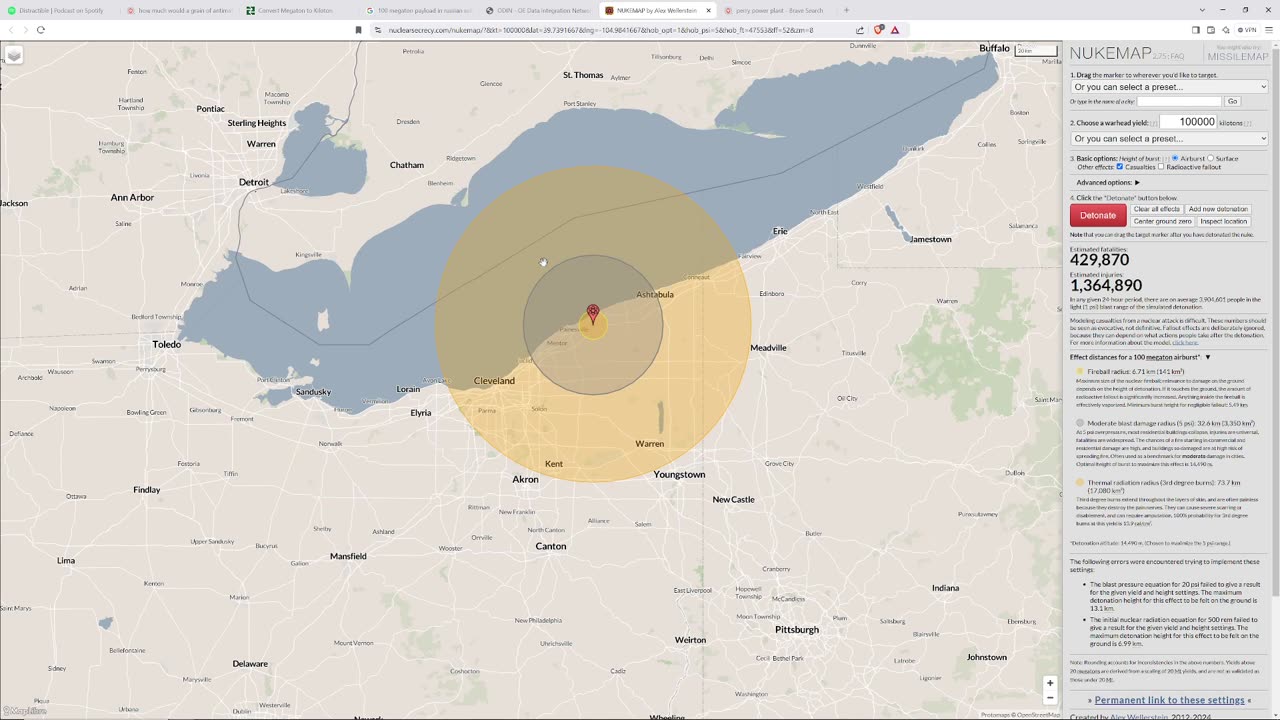Screen dimensions: 1280x720
Task: Expand the Advanced options section
Action: [1108, 182]
